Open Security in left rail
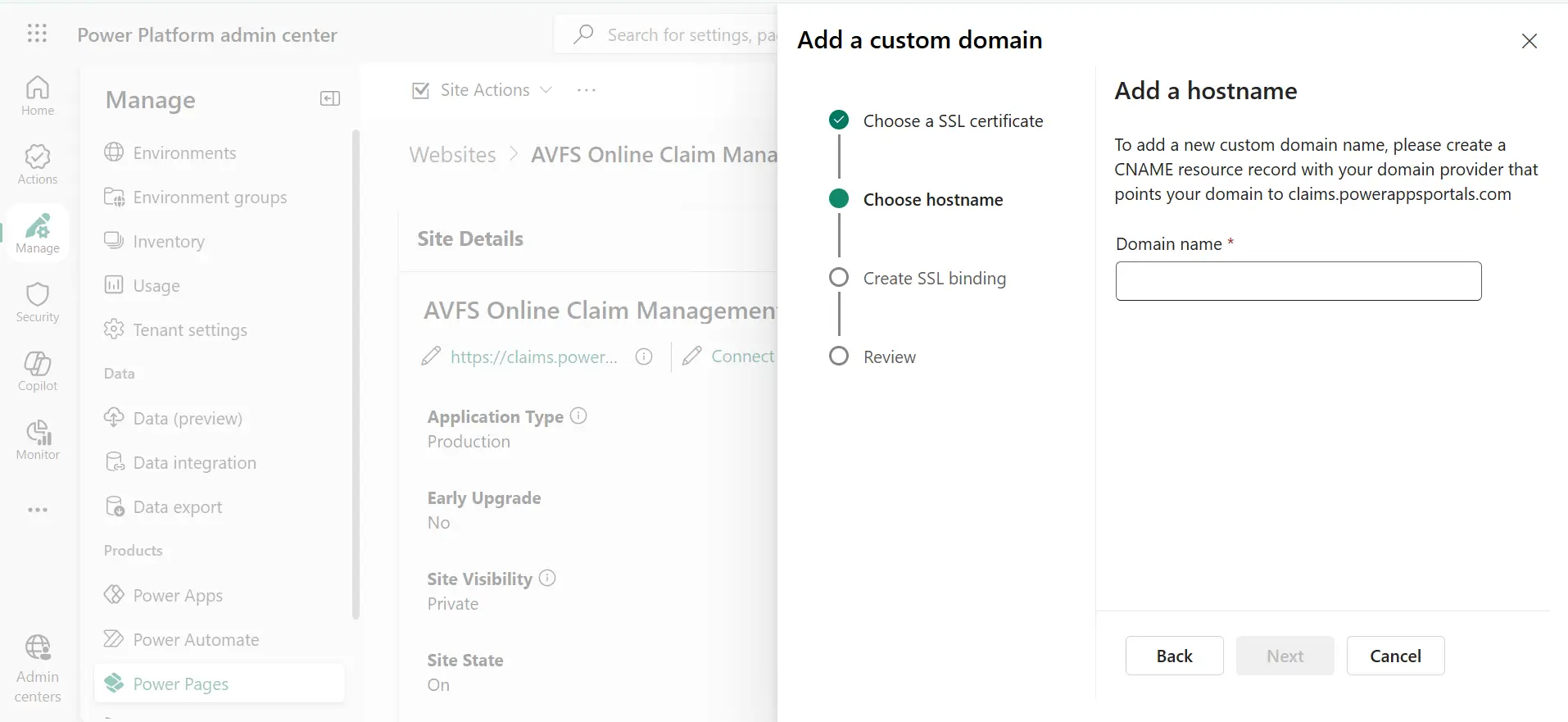1568x722 pixels. (x=38, y=302)
